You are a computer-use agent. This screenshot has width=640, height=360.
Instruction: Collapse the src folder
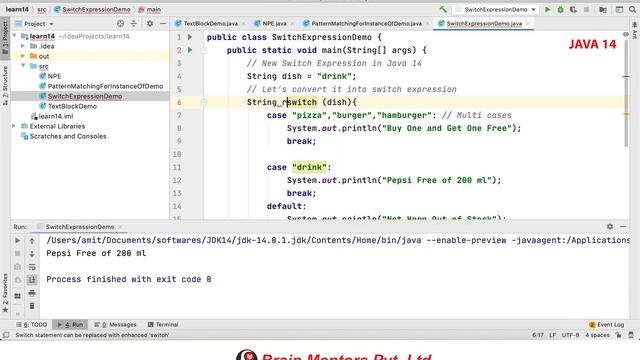pos(23,66)
